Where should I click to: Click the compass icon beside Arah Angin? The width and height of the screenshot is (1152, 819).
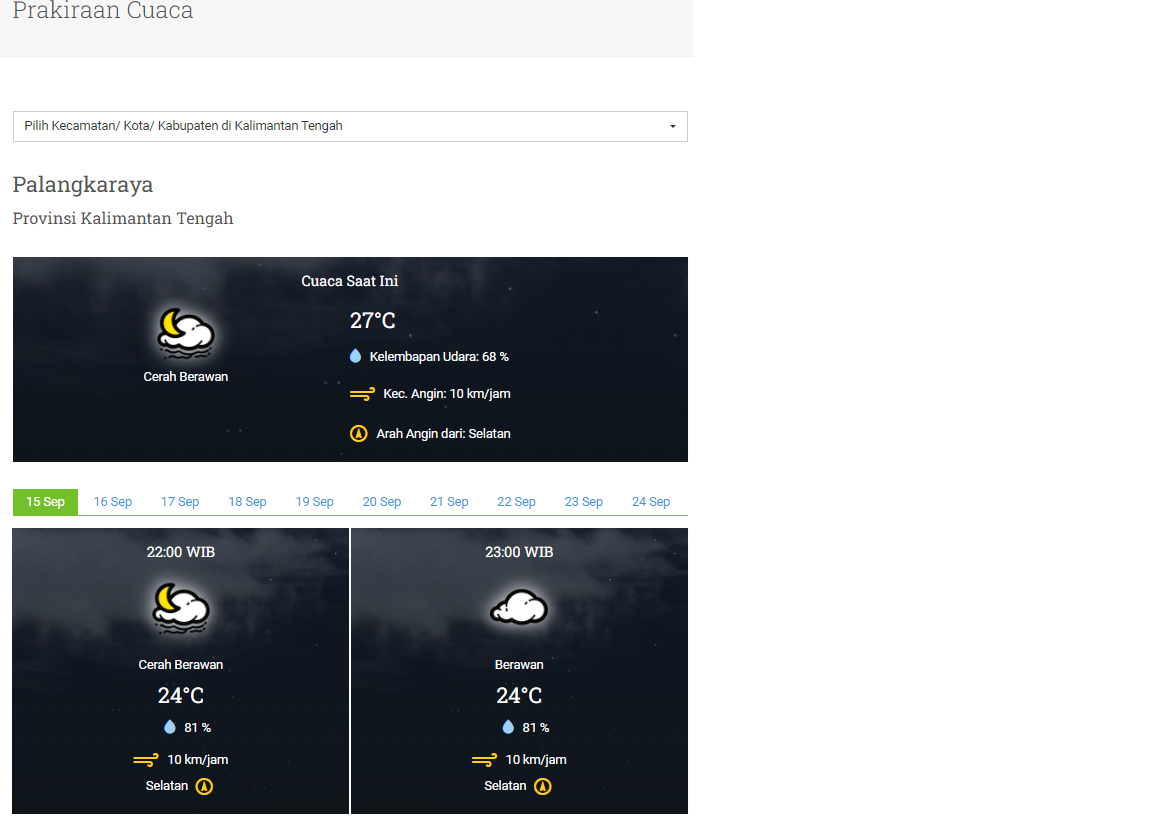(x=359, y=433)
